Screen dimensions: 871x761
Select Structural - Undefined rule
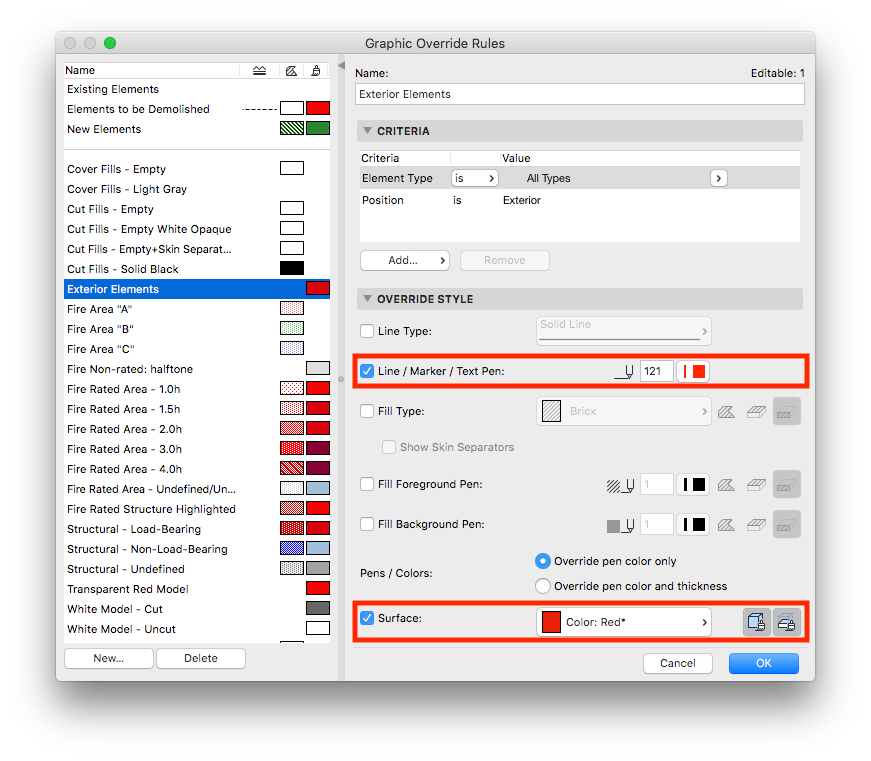pyautogui.click(x=197, y=569)
